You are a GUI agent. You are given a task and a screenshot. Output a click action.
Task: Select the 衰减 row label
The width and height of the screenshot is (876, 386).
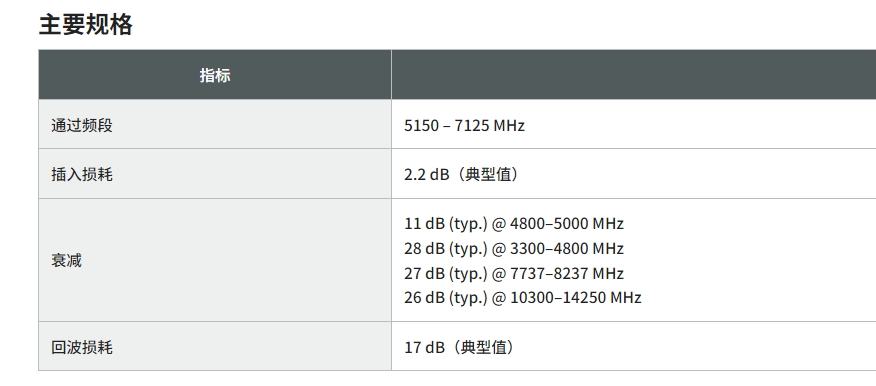click(66, 260)
